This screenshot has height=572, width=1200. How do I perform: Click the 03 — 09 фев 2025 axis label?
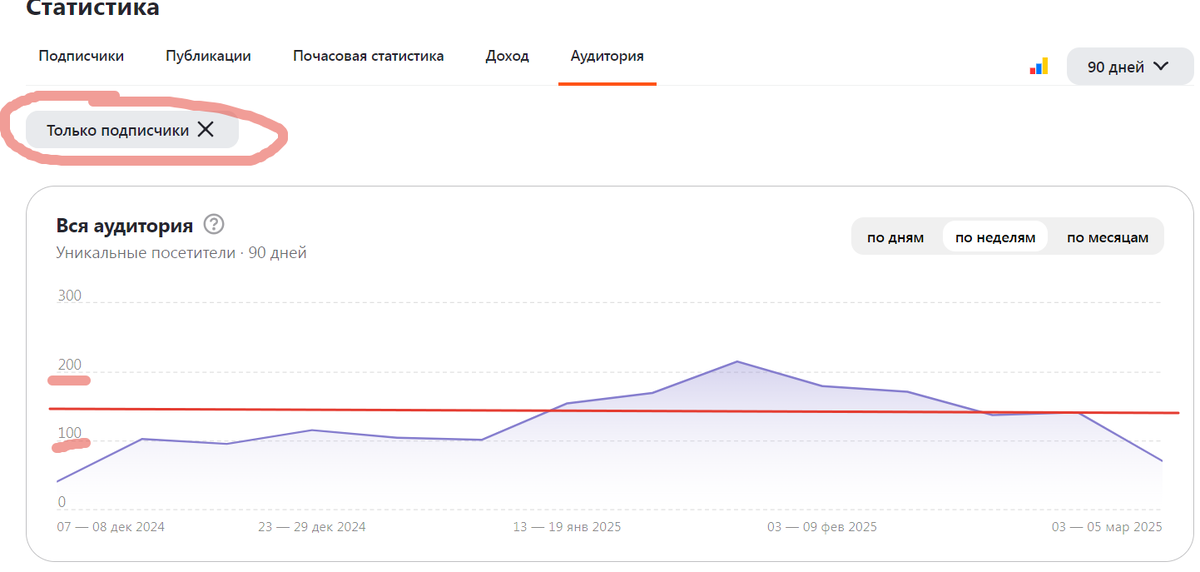tap(822, 527)
